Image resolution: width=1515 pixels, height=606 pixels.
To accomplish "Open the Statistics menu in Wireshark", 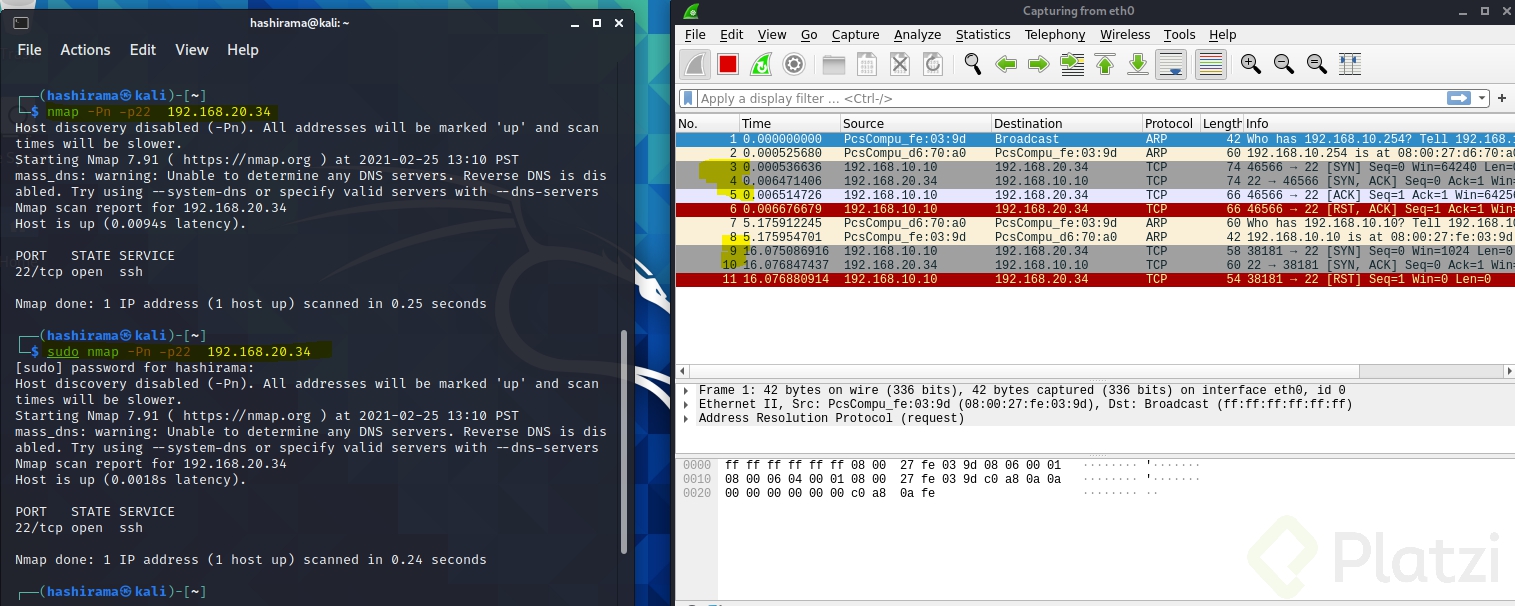I will click(x=982, y=34).
